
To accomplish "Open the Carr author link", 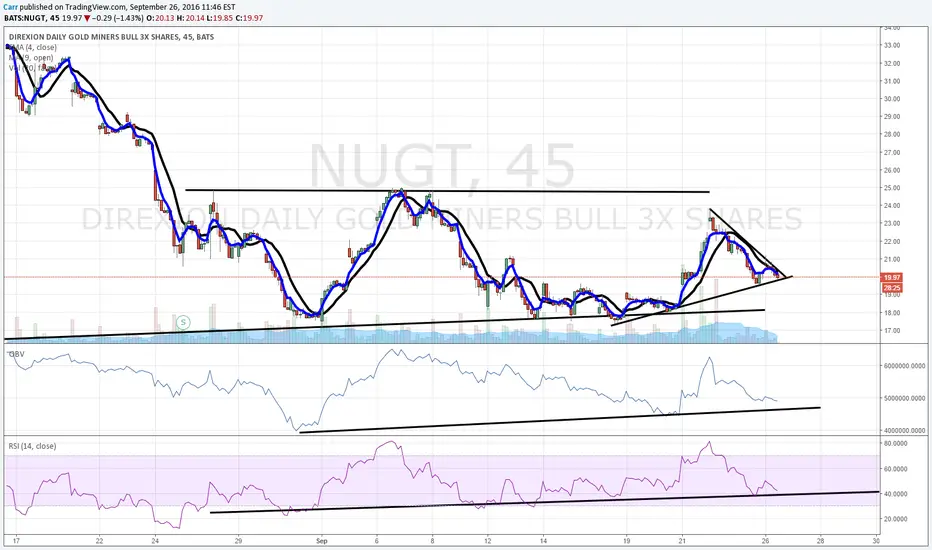I will pos(10,7).
